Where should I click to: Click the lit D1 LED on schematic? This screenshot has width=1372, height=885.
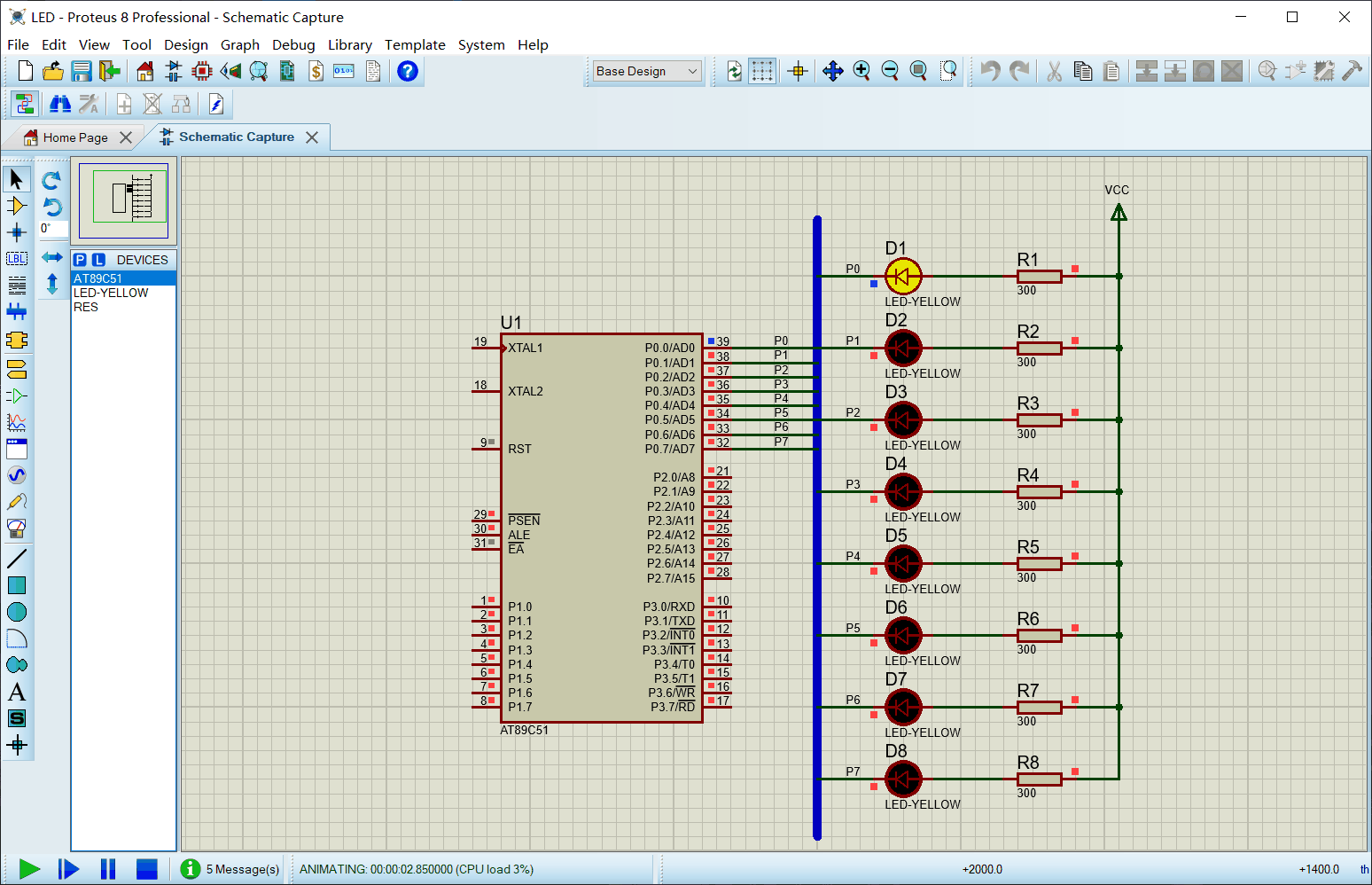coord(903,276)
